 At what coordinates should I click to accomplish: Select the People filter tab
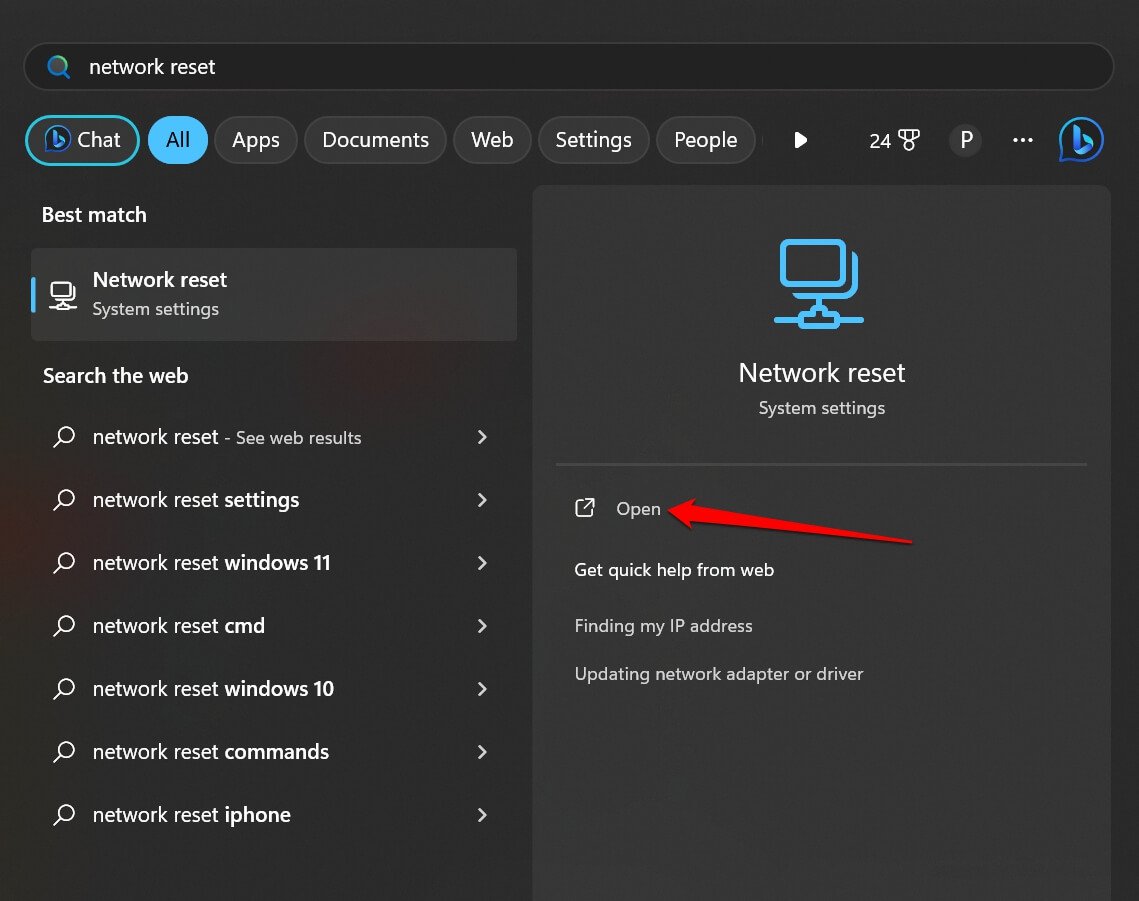coord(705,140)
